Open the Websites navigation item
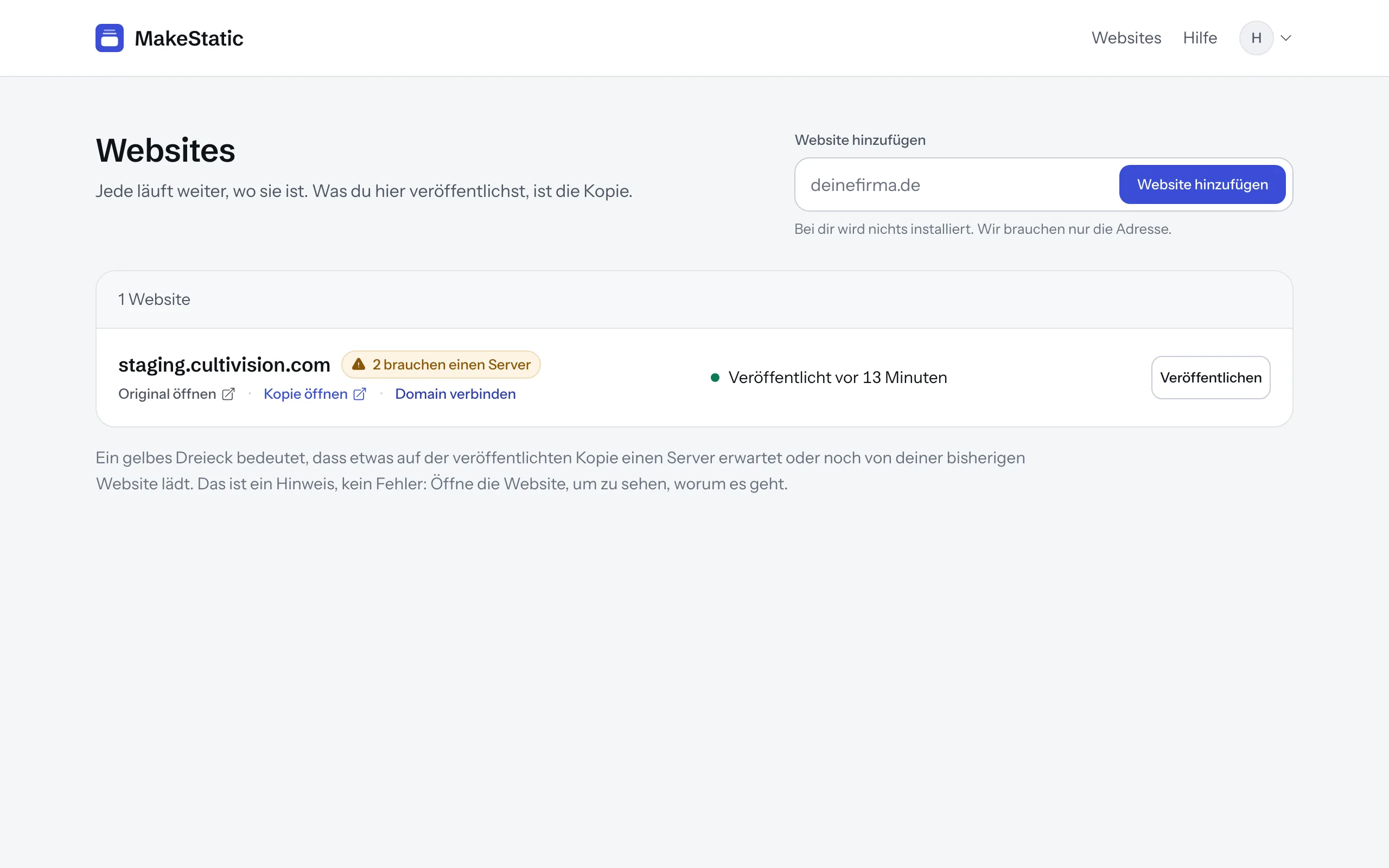 [x=1126, y=38]
